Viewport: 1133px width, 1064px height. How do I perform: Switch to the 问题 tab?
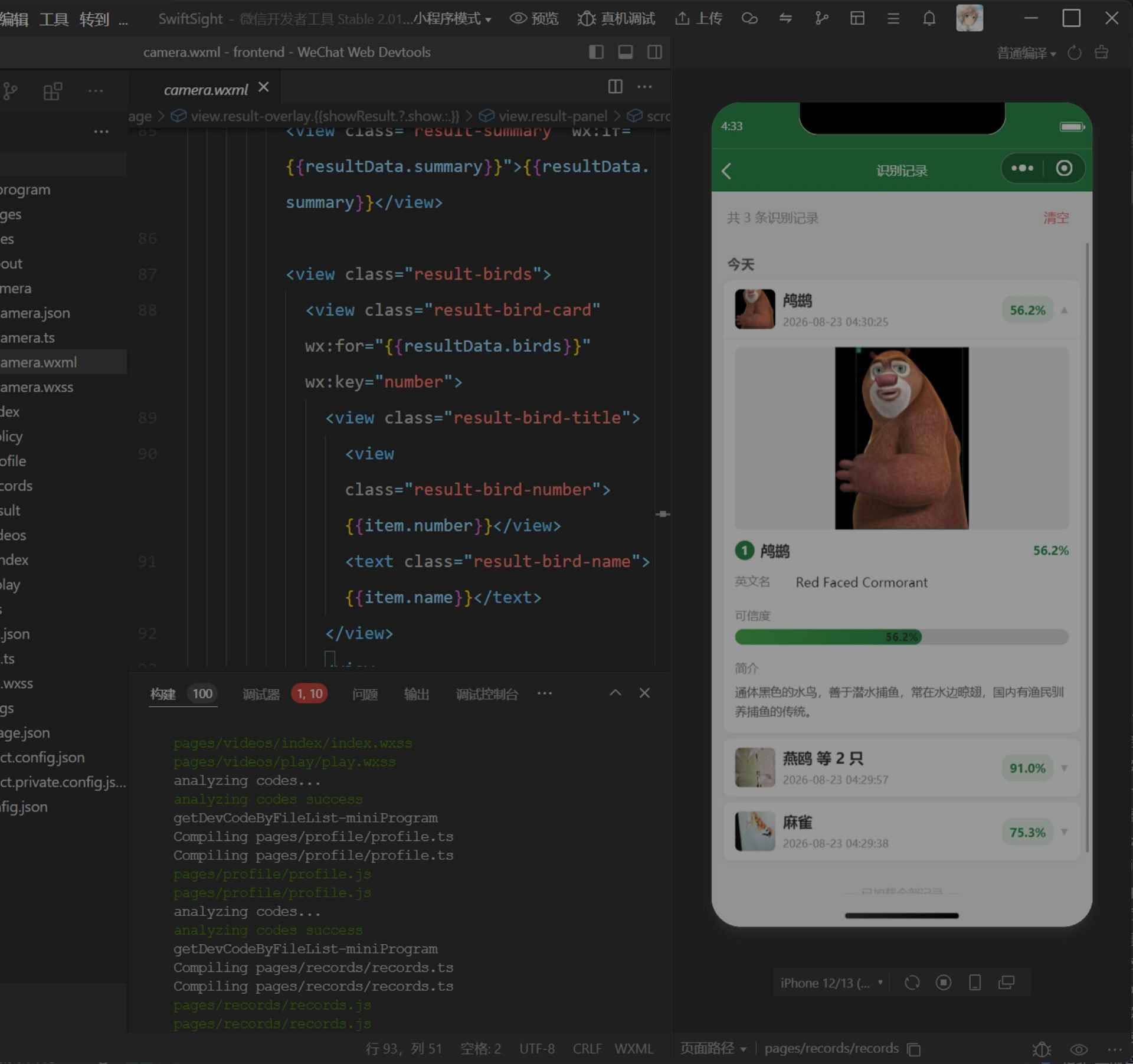[x=365, y=694]
